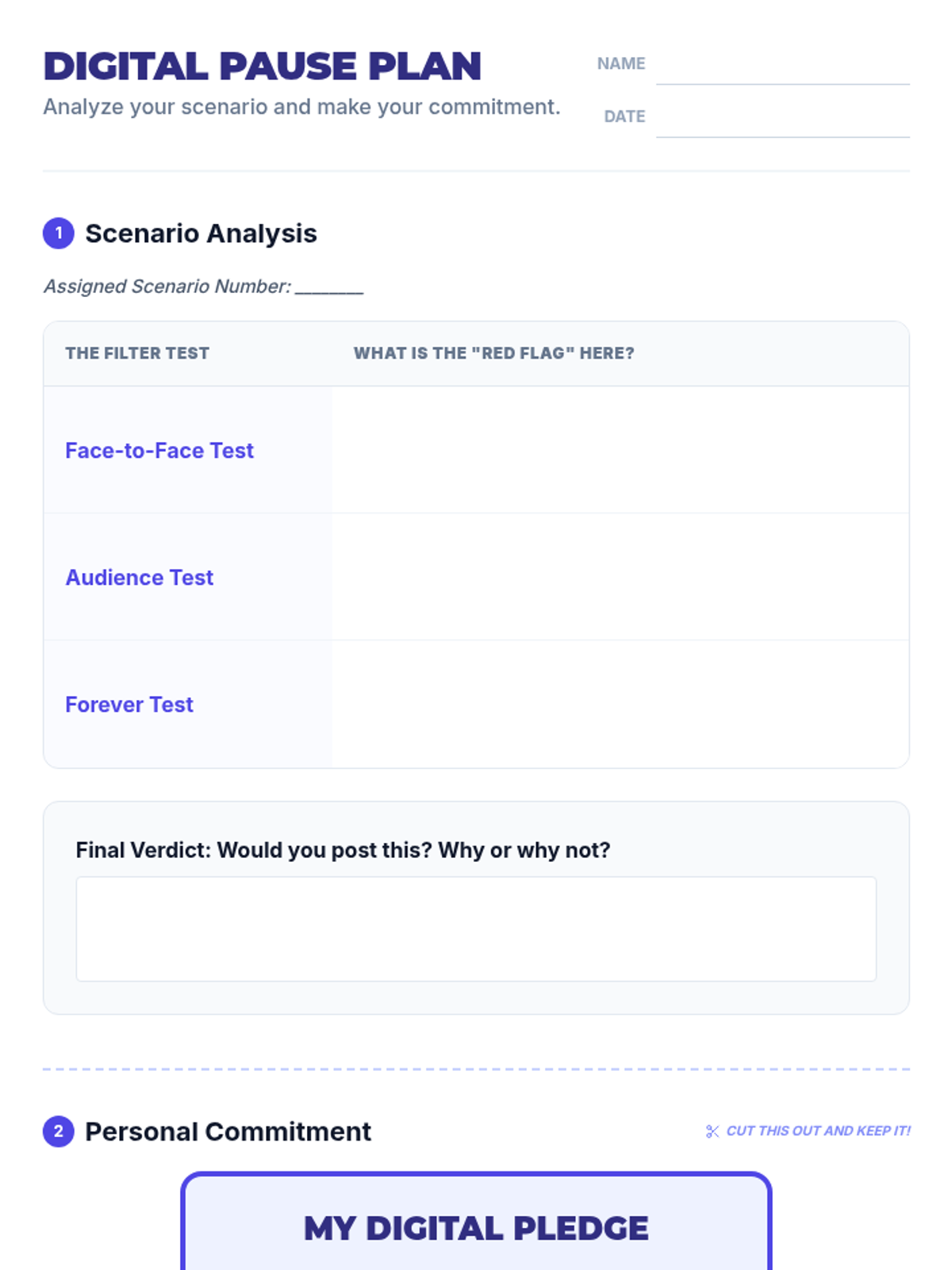Click the Face-to-Face Test red flag cell

coord(620,450)
